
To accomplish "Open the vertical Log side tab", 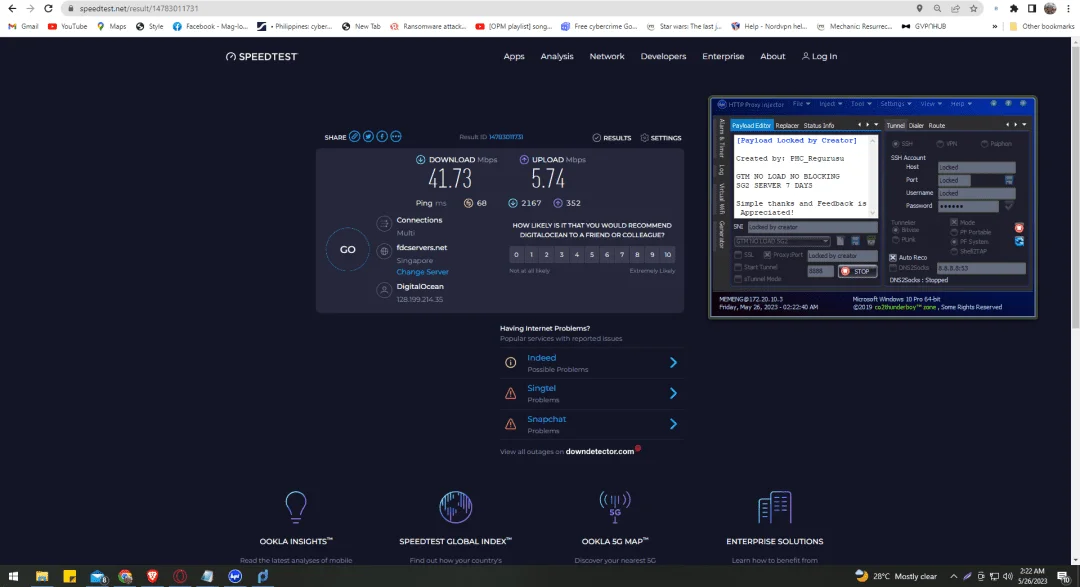I will pyautogui.click(x=721, y=169).
